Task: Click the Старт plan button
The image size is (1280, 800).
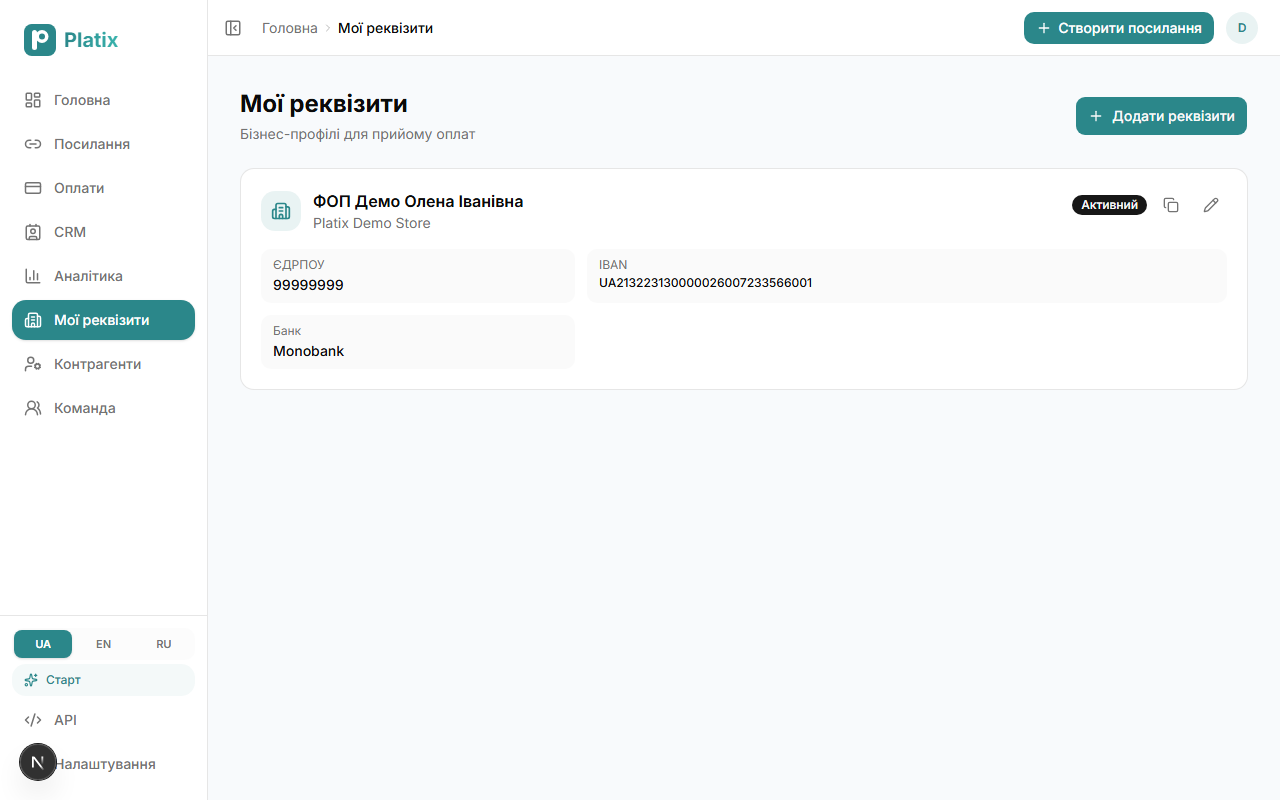Action: (103, 680)
